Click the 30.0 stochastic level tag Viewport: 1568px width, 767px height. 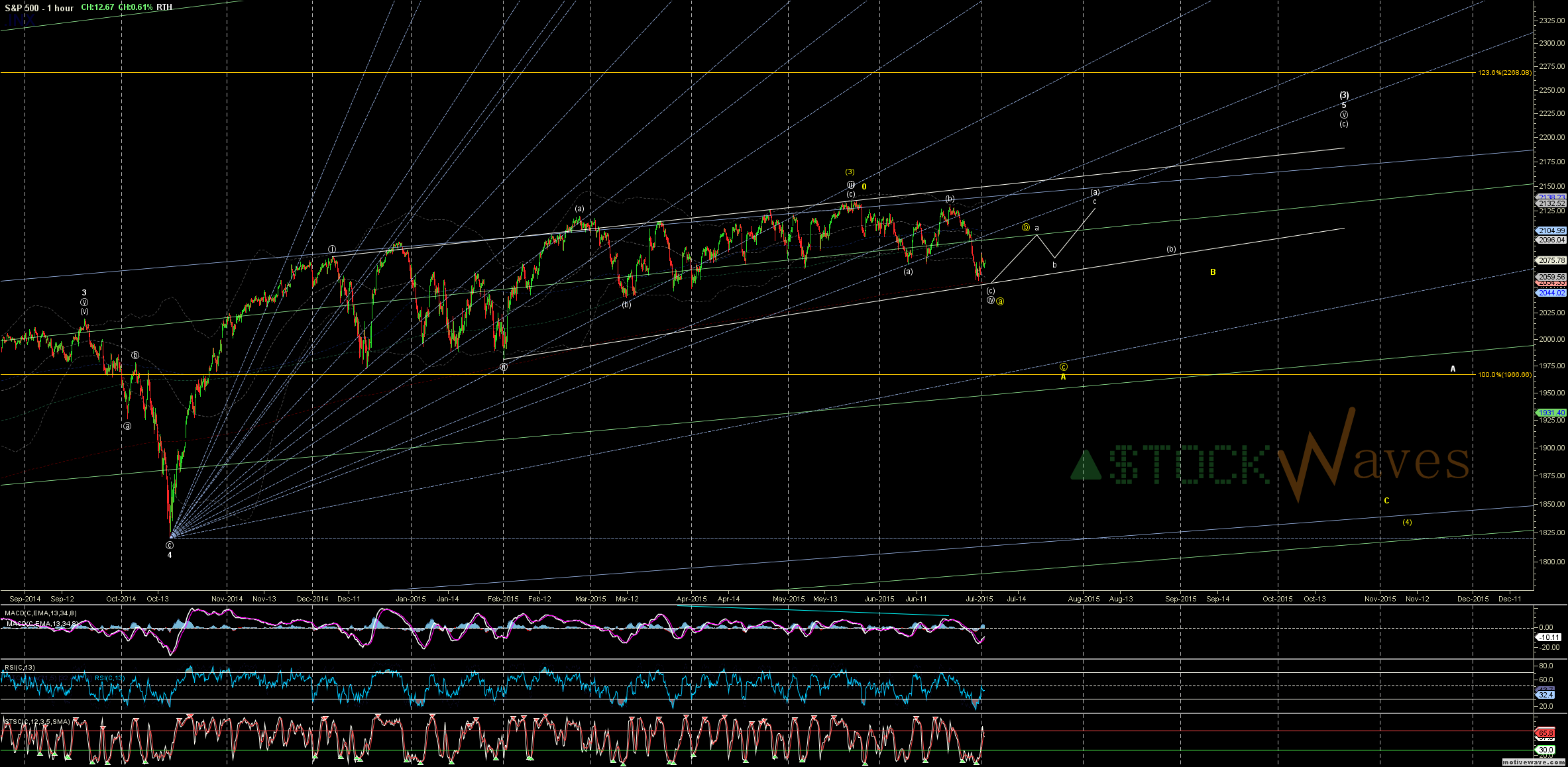tap(1545, 750)
